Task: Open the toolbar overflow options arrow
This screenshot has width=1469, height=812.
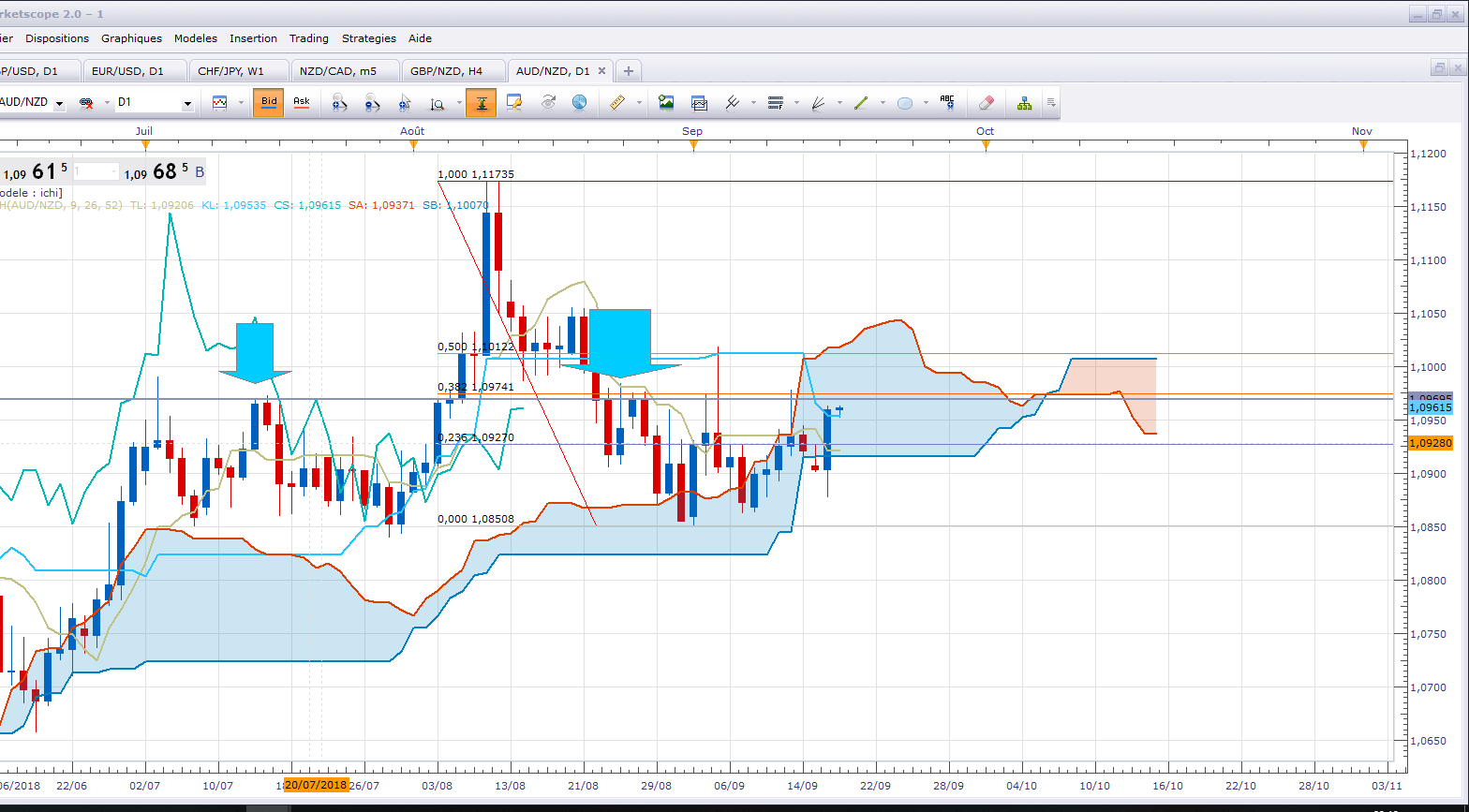Action: pos(1052,103)
